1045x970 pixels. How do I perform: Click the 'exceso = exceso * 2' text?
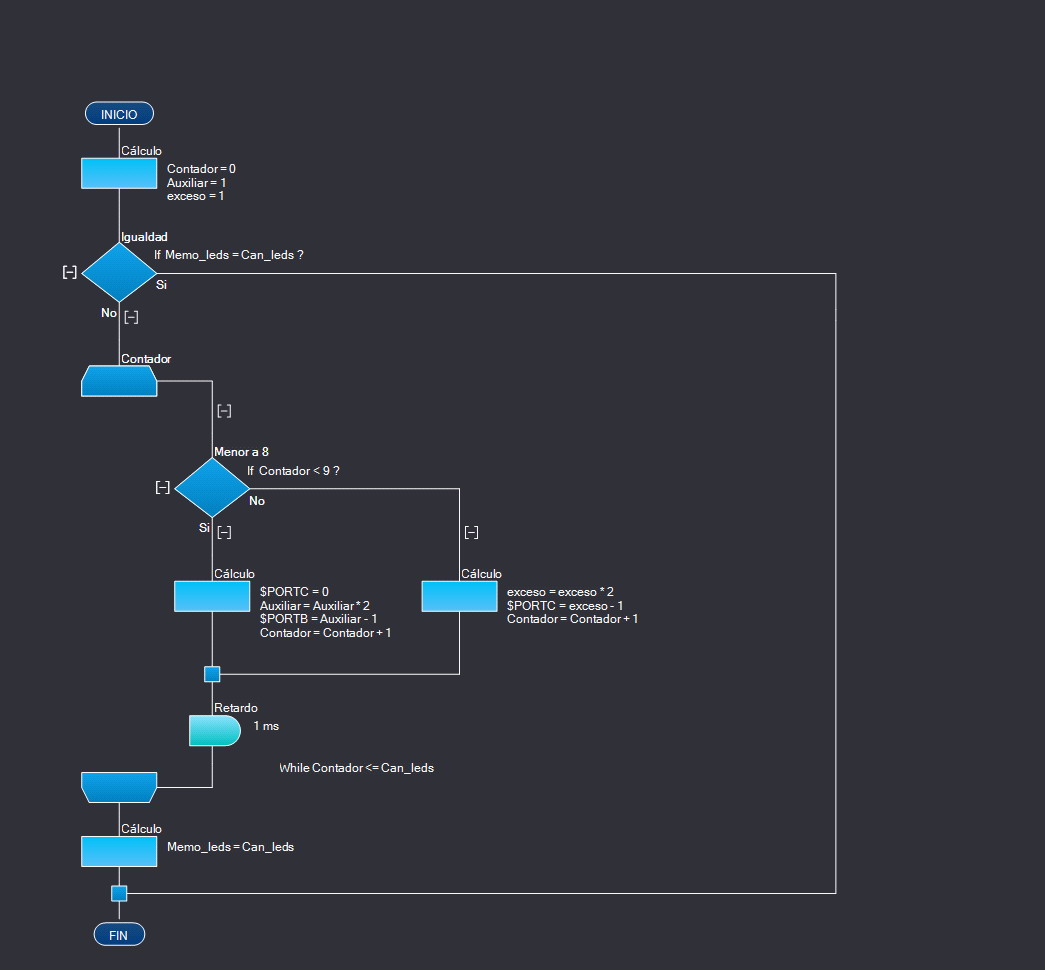560,592
